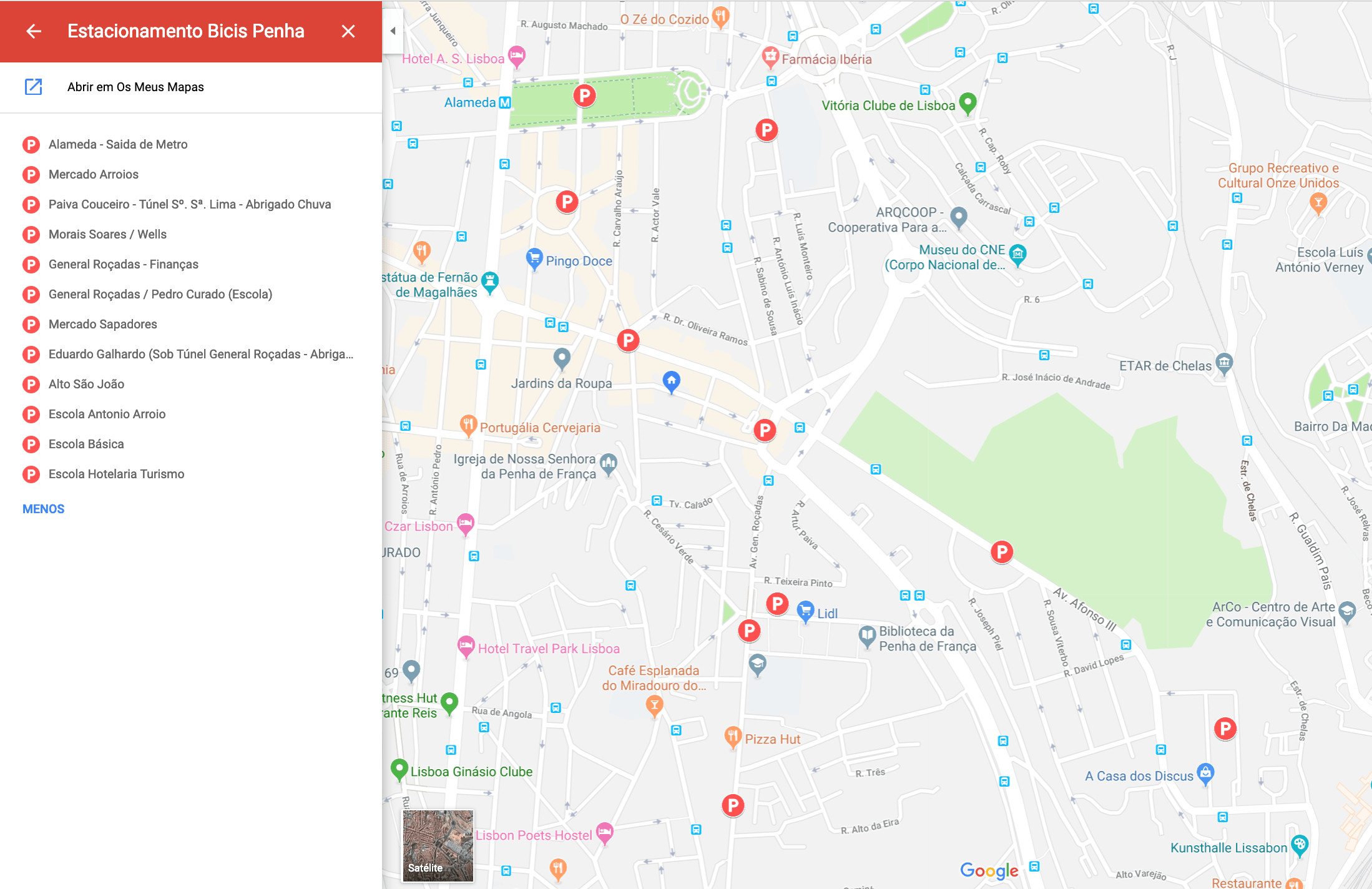
Task: Select Mercado Arroios list entry
Action: click(191, 175)
